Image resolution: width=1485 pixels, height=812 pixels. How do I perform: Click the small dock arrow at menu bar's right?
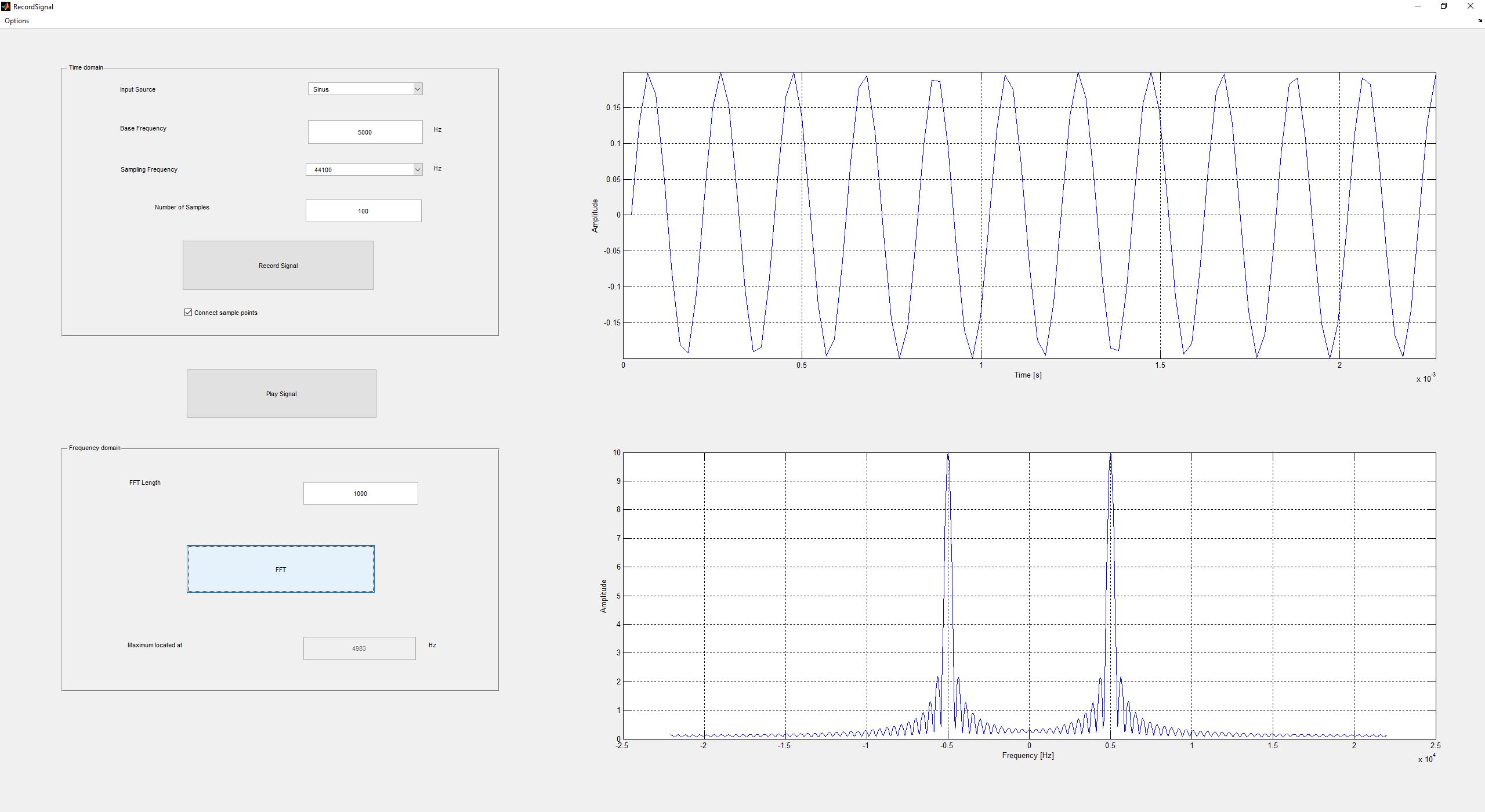point(1480,20)
